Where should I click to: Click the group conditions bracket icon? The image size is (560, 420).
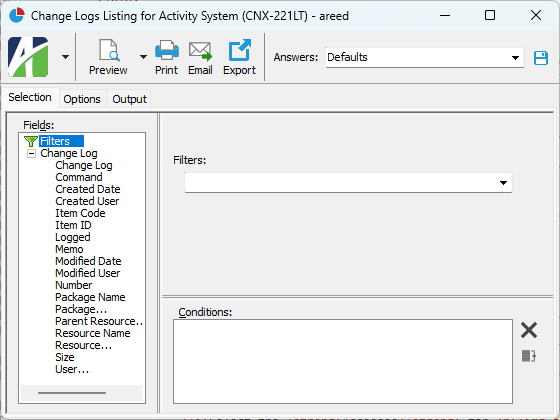[x=529, y=356]
